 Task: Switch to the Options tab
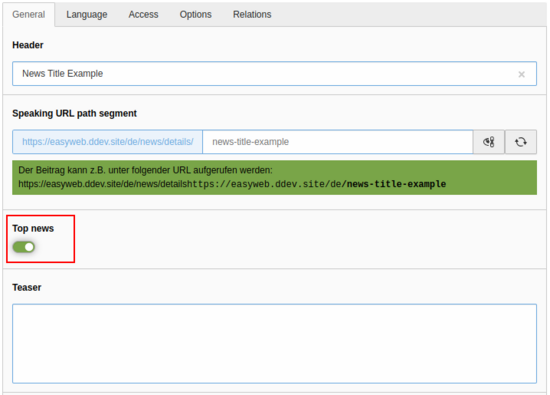coord(195,14)
